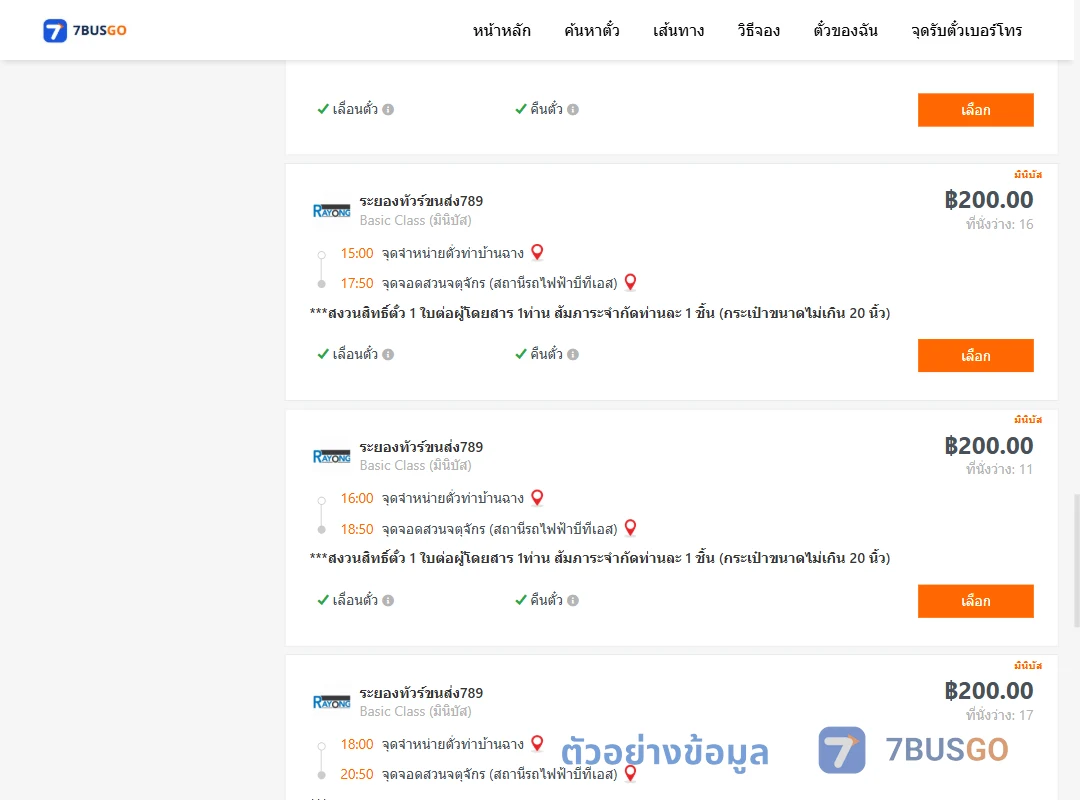The width and height of the screenshot is (1080, 800).
Task: Click Basic Class (มินิบัส) in 16:00 trip
Action: click(x=415, y=466)
